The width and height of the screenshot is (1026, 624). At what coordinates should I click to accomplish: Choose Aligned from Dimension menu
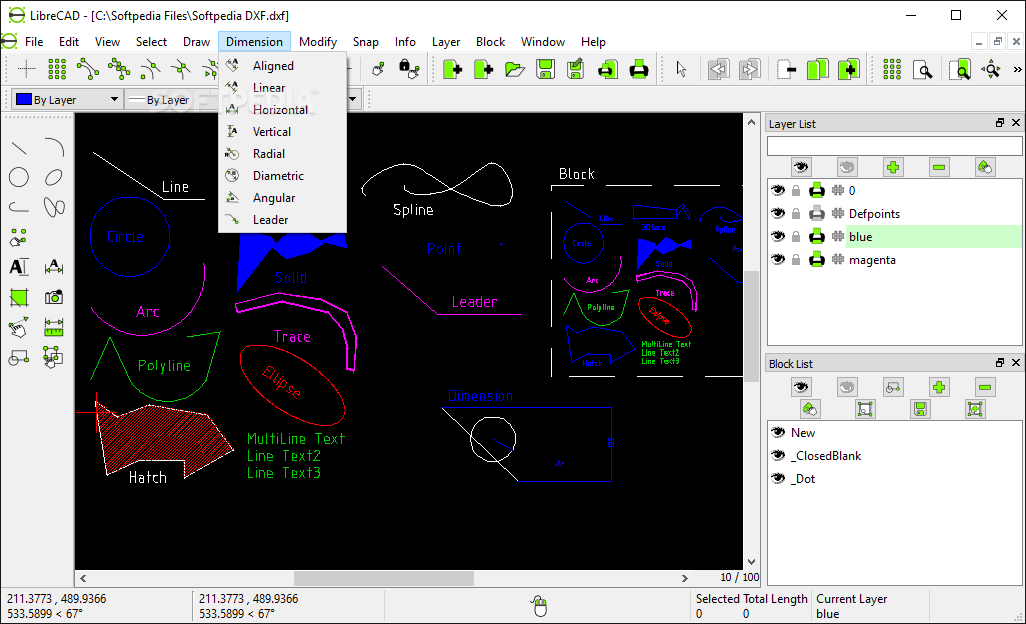click(282, 65)
